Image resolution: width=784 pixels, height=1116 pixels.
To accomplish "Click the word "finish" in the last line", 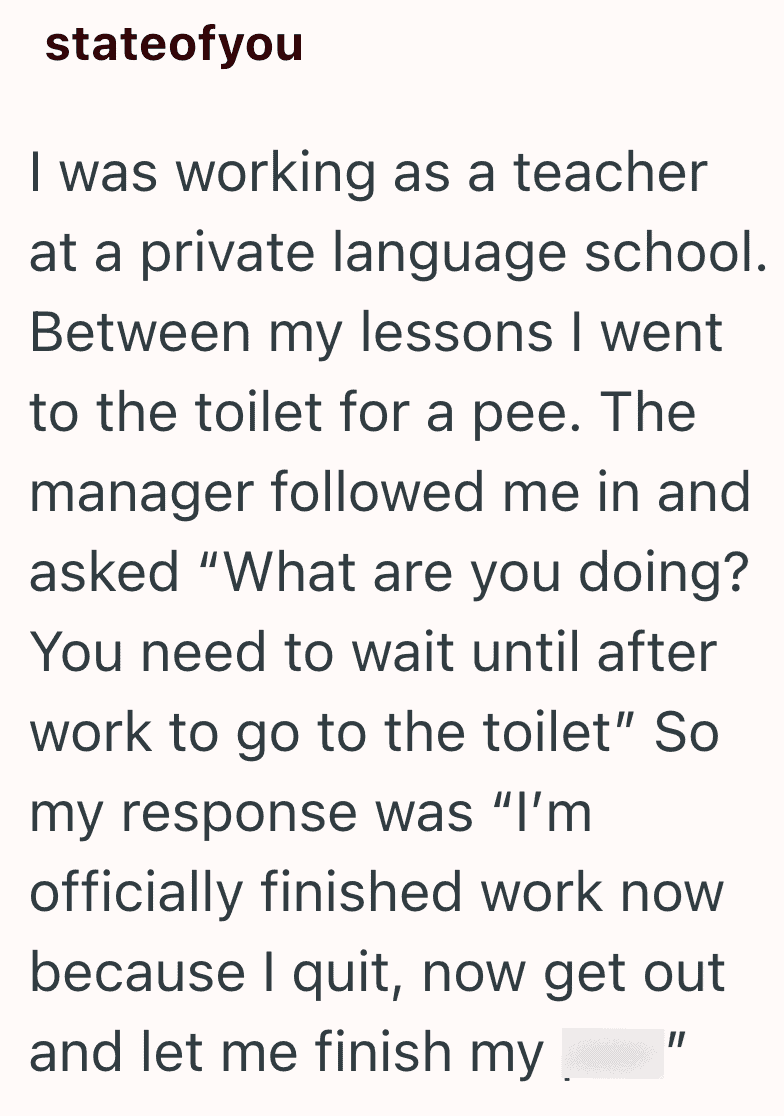I will pos(383,1052).
